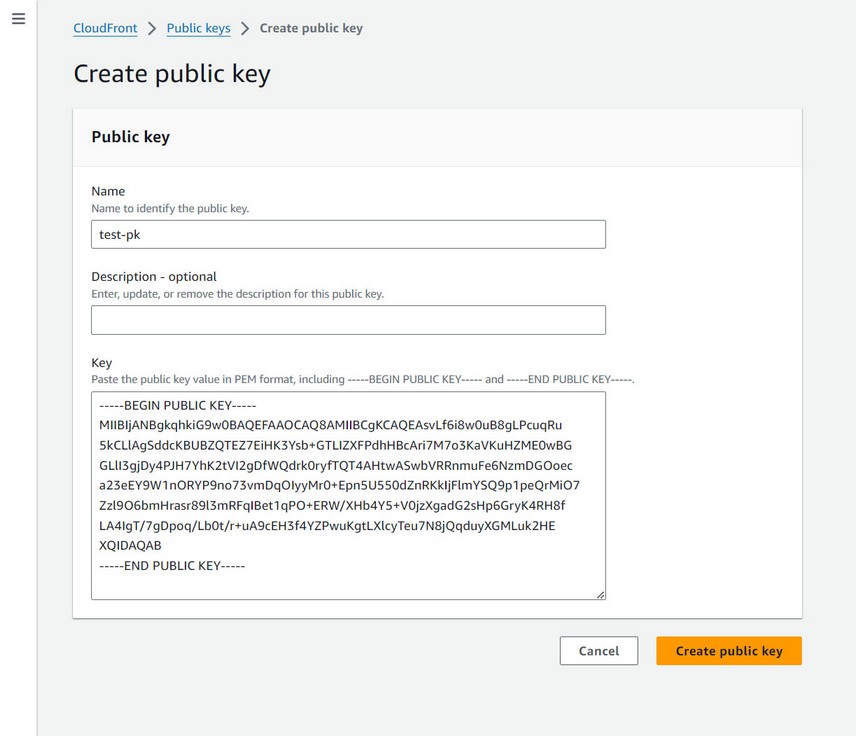
Task: Place cursor on the XQIDAQAB key line
Action: coord(131,545)
